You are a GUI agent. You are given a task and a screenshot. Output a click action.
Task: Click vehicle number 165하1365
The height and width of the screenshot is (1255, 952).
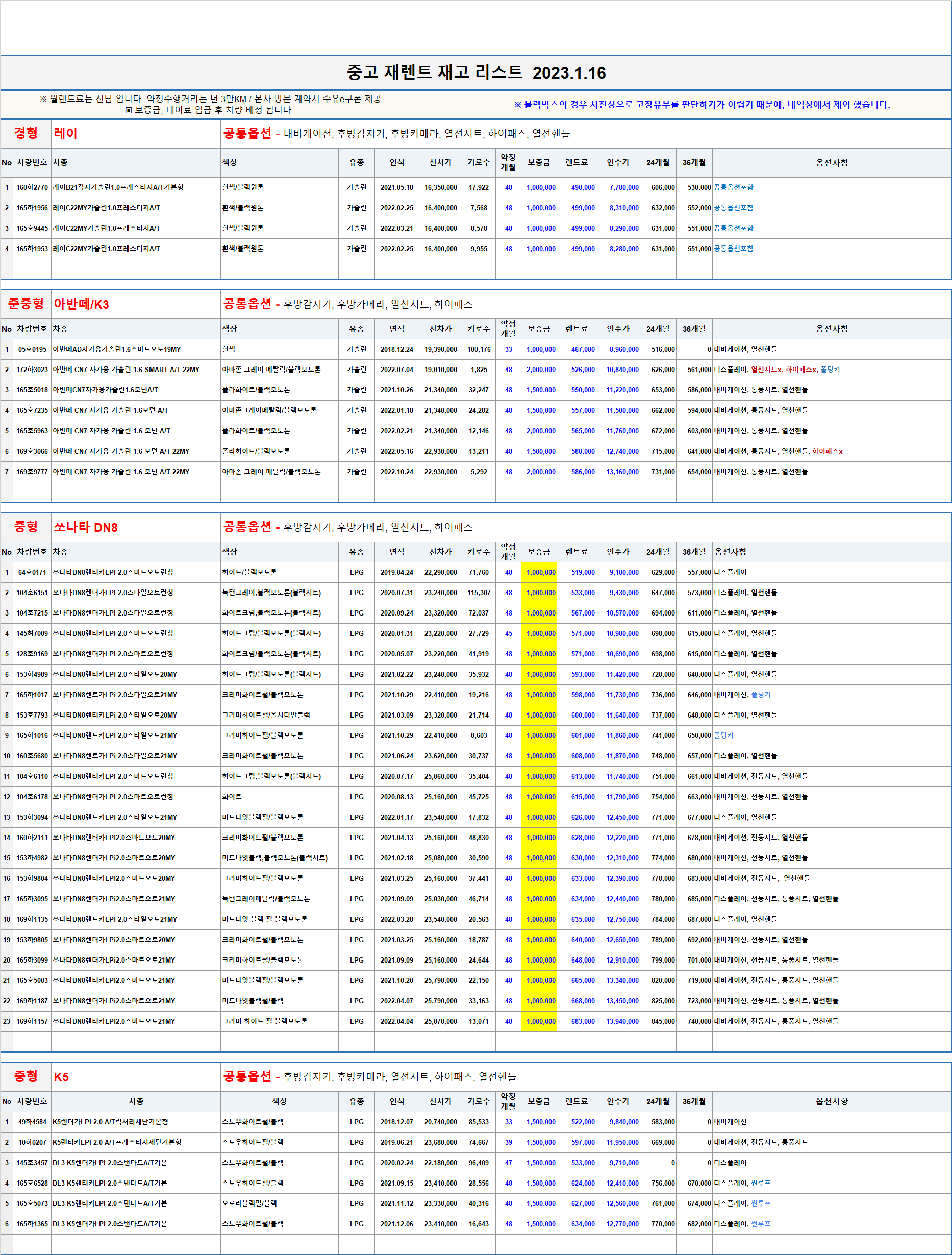(x=32, y=1224)
